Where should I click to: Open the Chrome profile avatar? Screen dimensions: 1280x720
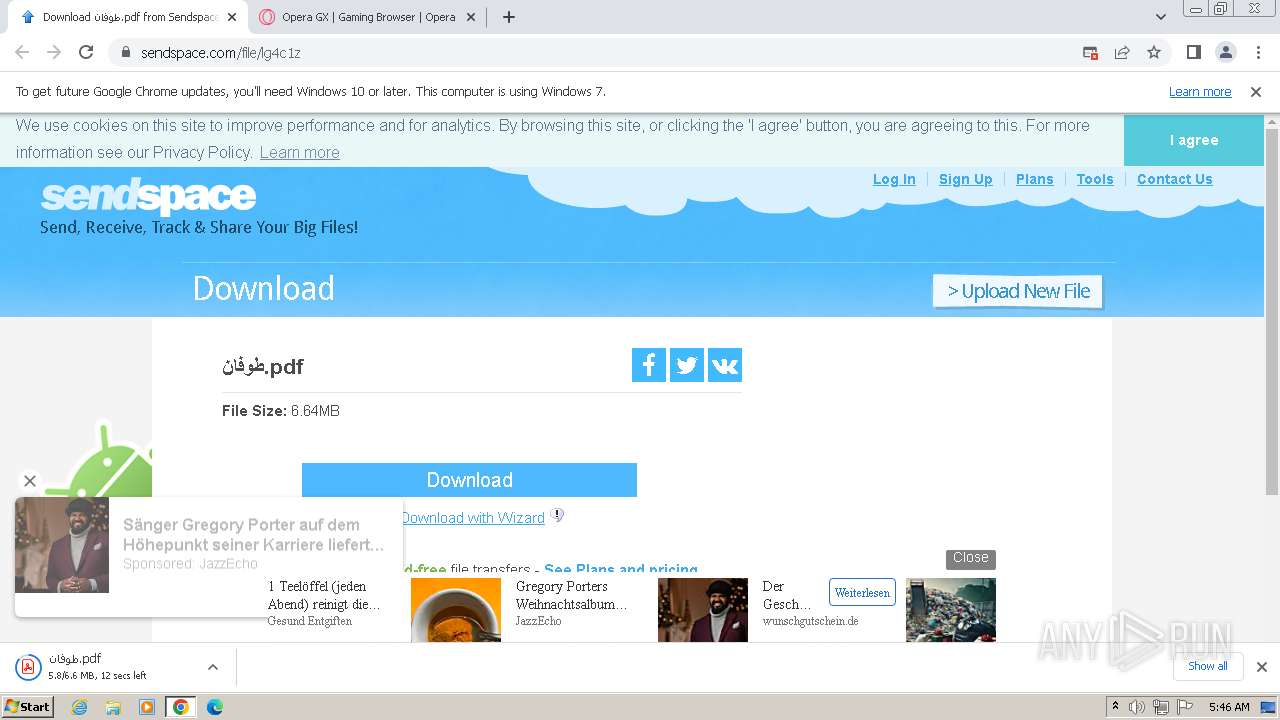pos(1225,52)
